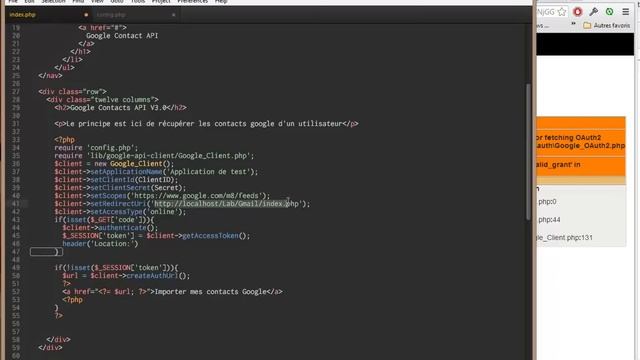Open the Selection menu in editor
The image size is (640, 360).
point(53,2)
